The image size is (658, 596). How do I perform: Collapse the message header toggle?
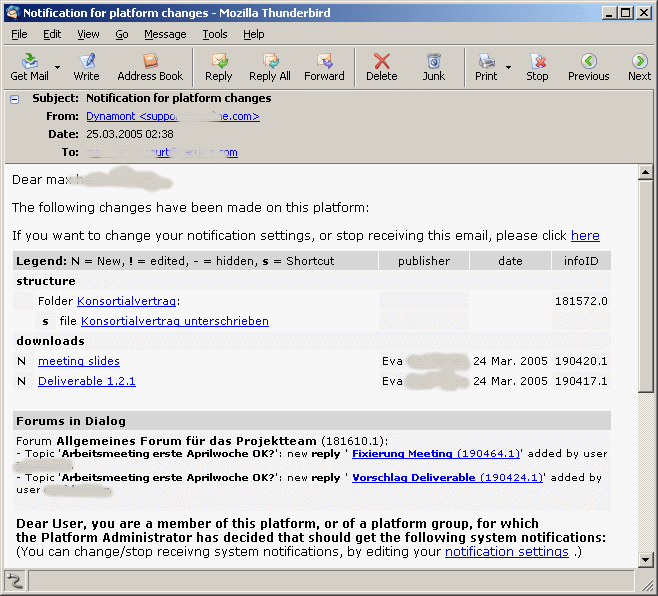tap(15, 99)
